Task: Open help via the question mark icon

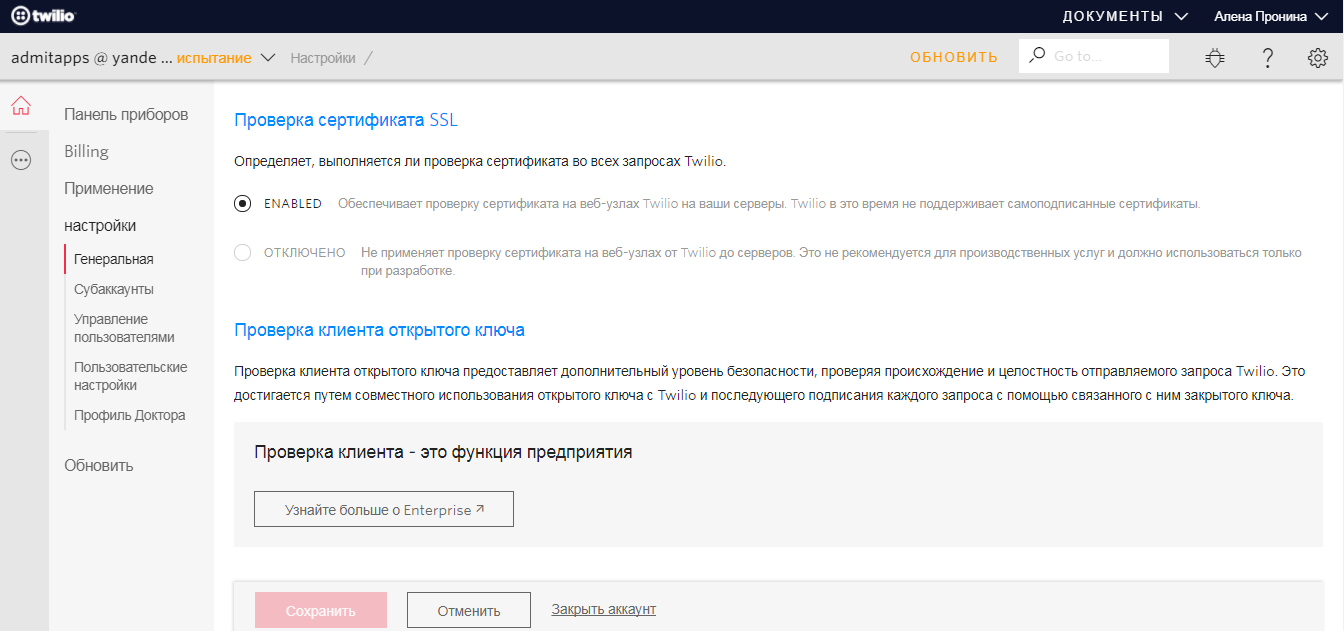Action: pos(1267,57)
